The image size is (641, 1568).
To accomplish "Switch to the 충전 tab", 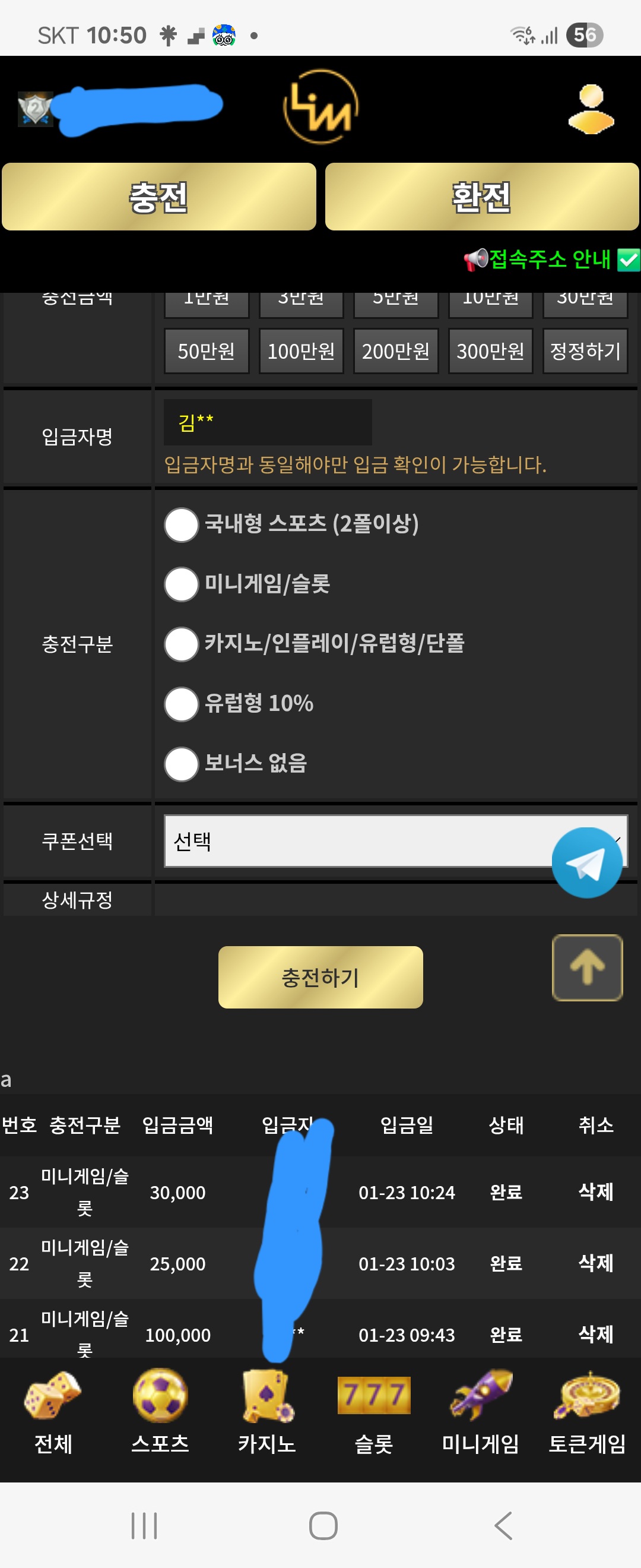I will pyautogui.click(x=159, y=197).
